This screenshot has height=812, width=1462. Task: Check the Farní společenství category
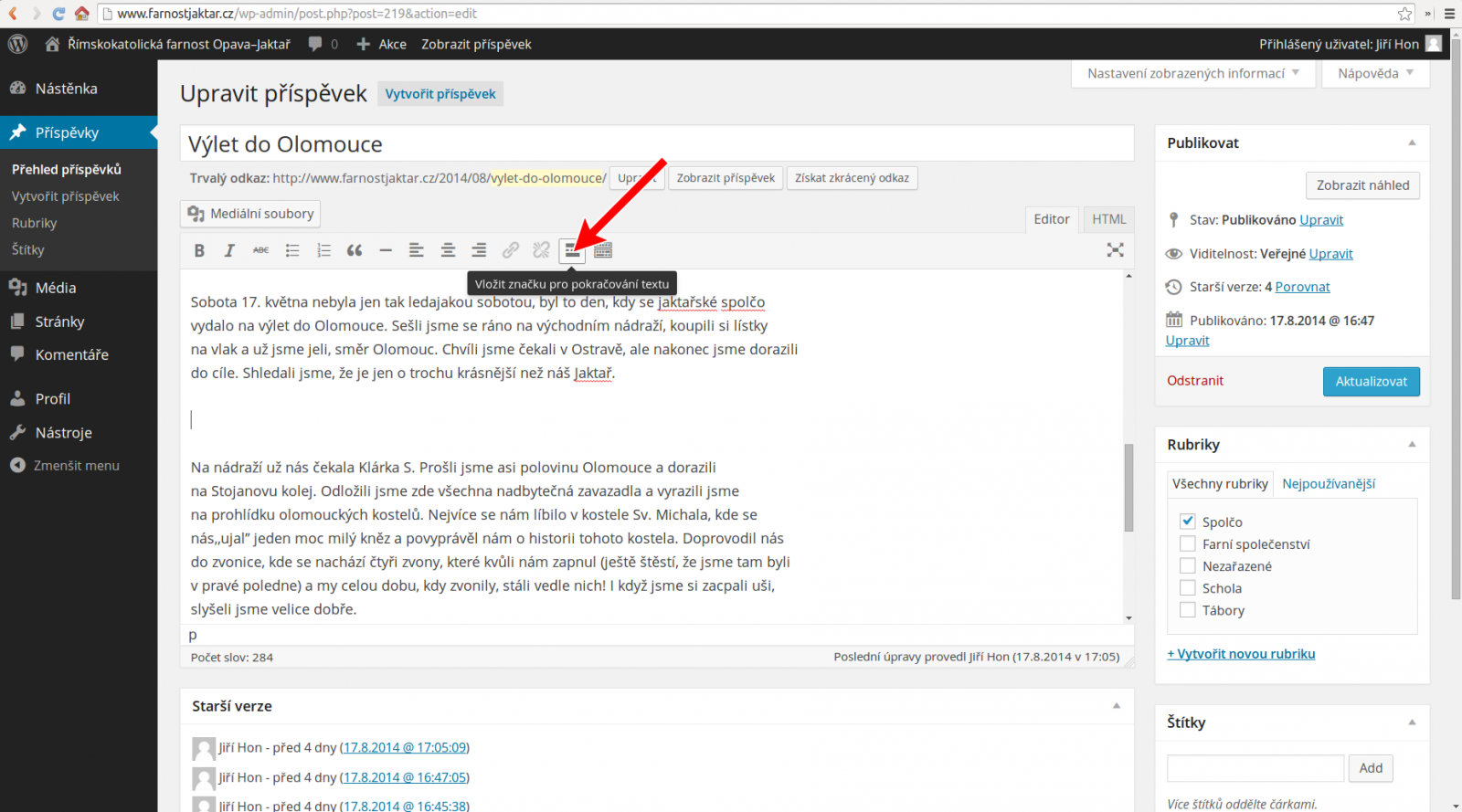point(1188,543)
